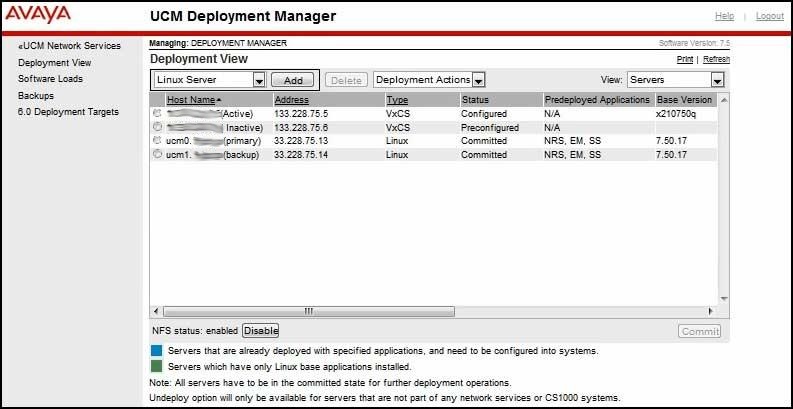Viewport: 793px width, 409px height.
Task: Click base version 7.50.17 in ucm0 row
Action: point(671,141)
